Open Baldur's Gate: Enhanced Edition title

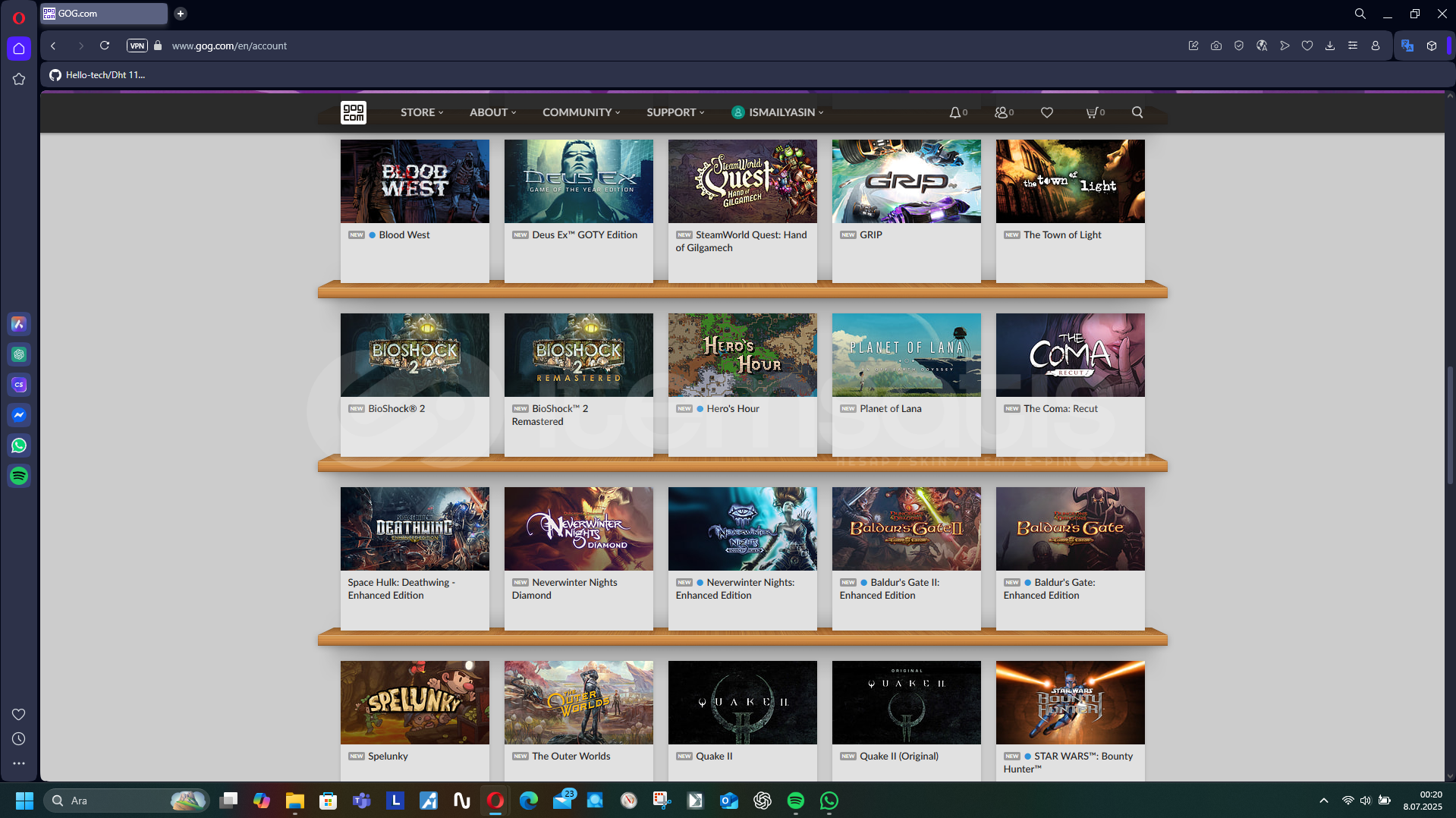coord(1049,589)
